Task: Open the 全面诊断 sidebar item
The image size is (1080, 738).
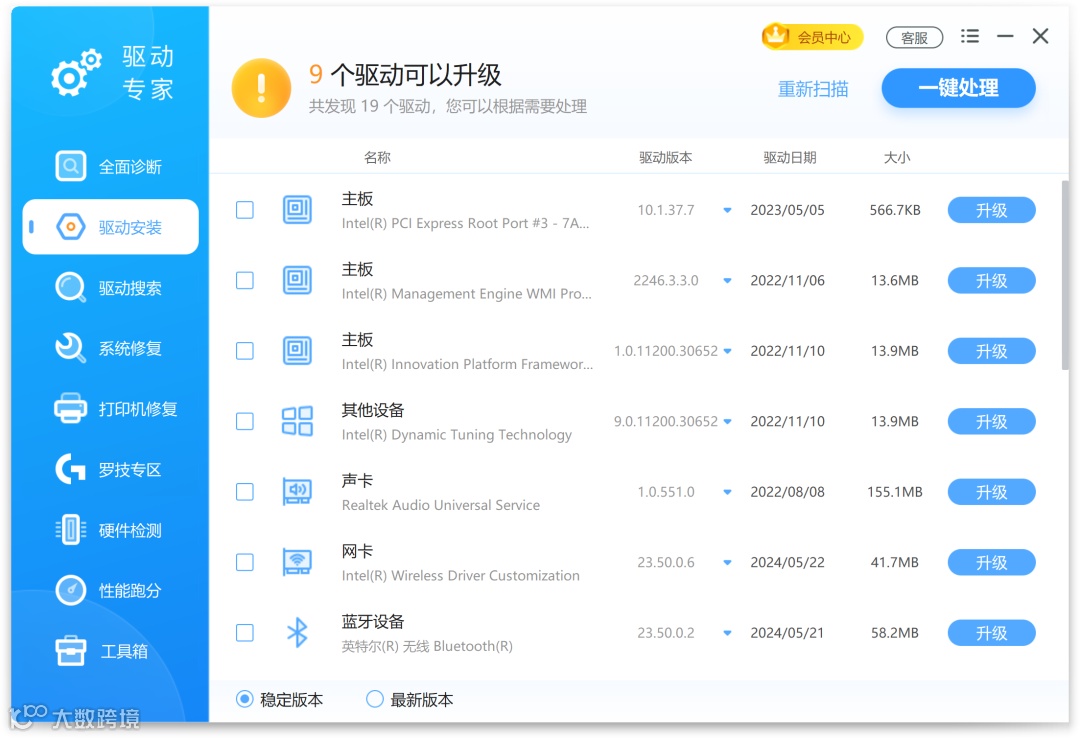Action: coord(110,166)
